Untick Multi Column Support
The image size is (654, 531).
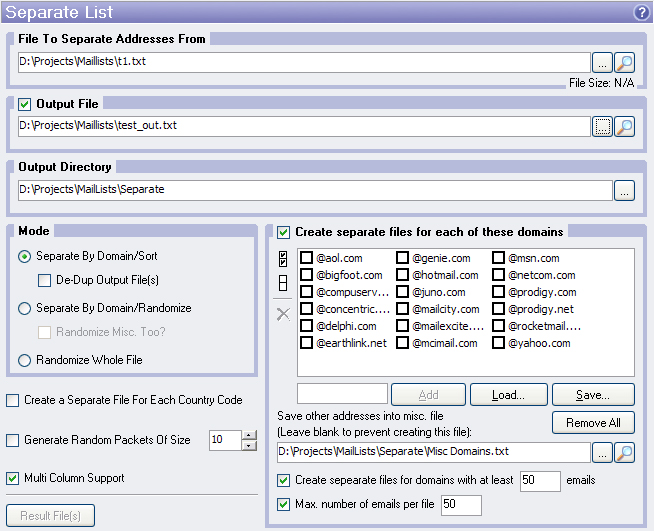pos(12,478)
